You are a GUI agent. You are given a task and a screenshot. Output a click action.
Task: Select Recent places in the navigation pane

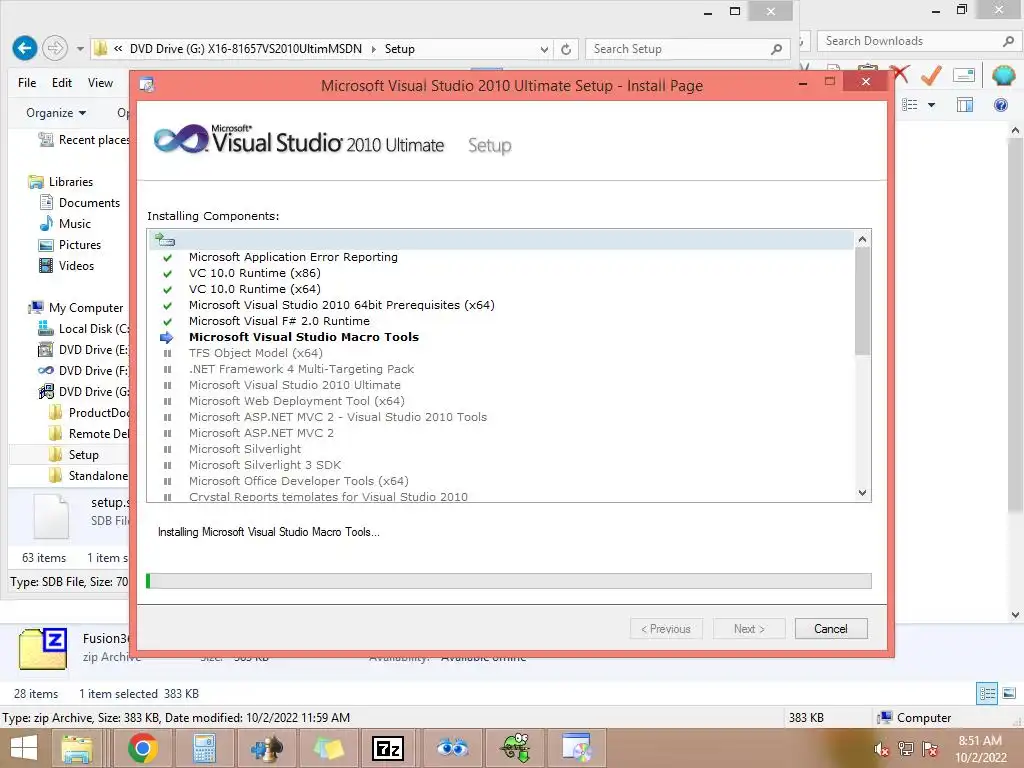[x=84, y=140]
